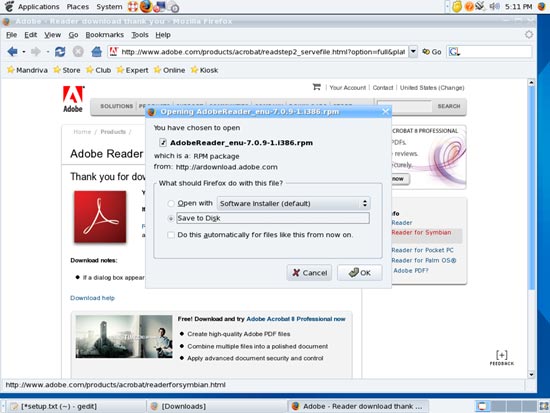Open the View menu
This screenshot has width=550, height=413.
click(x=52, y=35)
